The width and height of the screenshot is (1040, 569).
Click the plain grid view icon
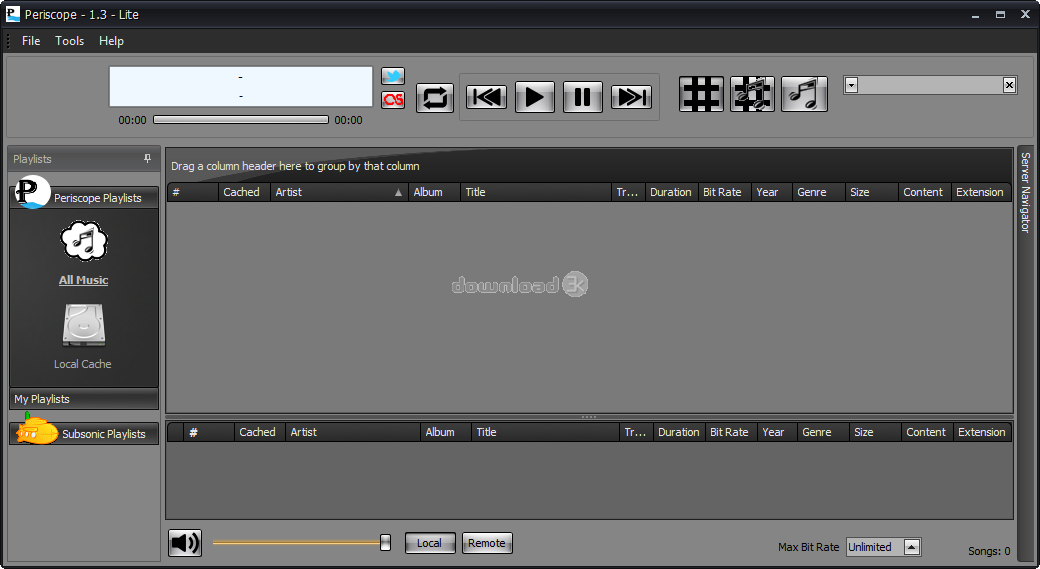701,94
